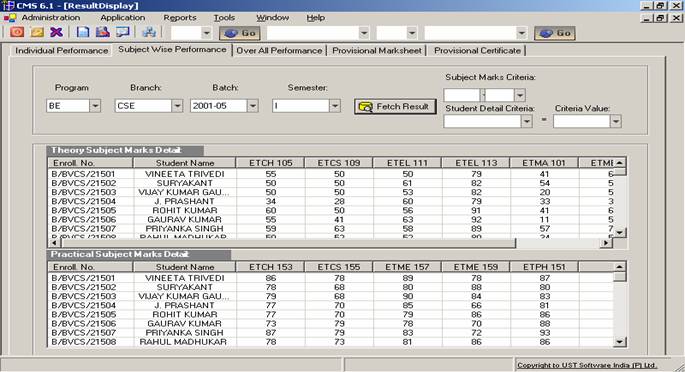
Task: Click the icon left of Administration menu
Action: [10, 18]
